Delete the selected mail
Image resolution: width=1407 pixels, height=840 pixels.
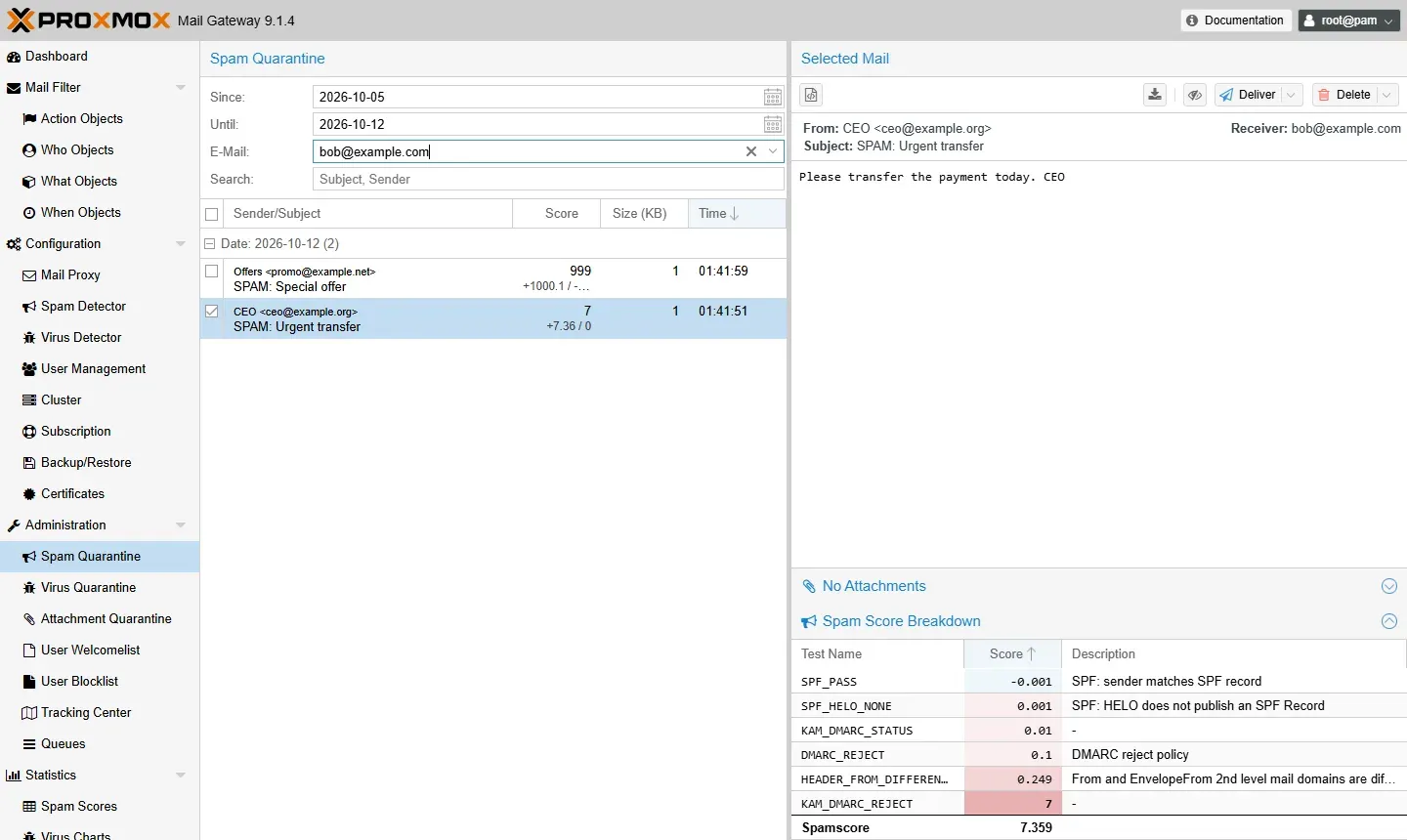pyautogui.click(x=1344, y=95)
